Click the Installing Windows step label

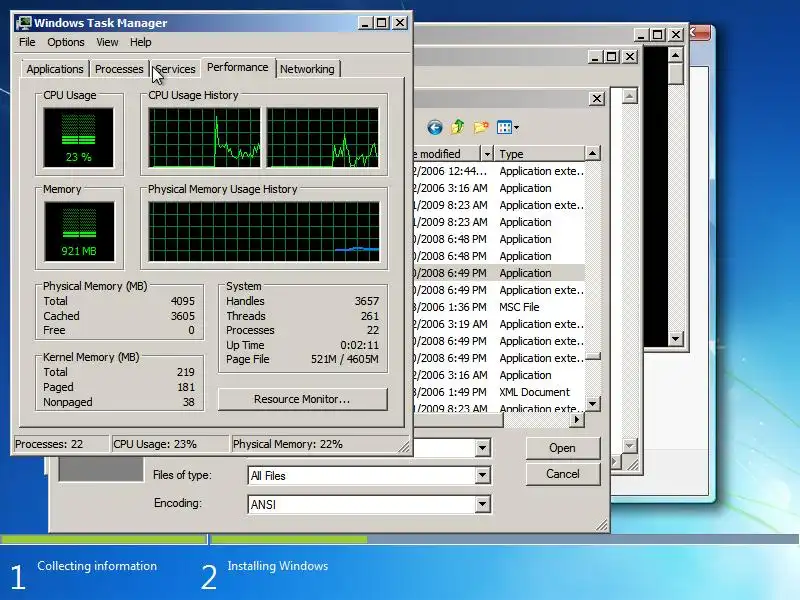click(278, 566)
